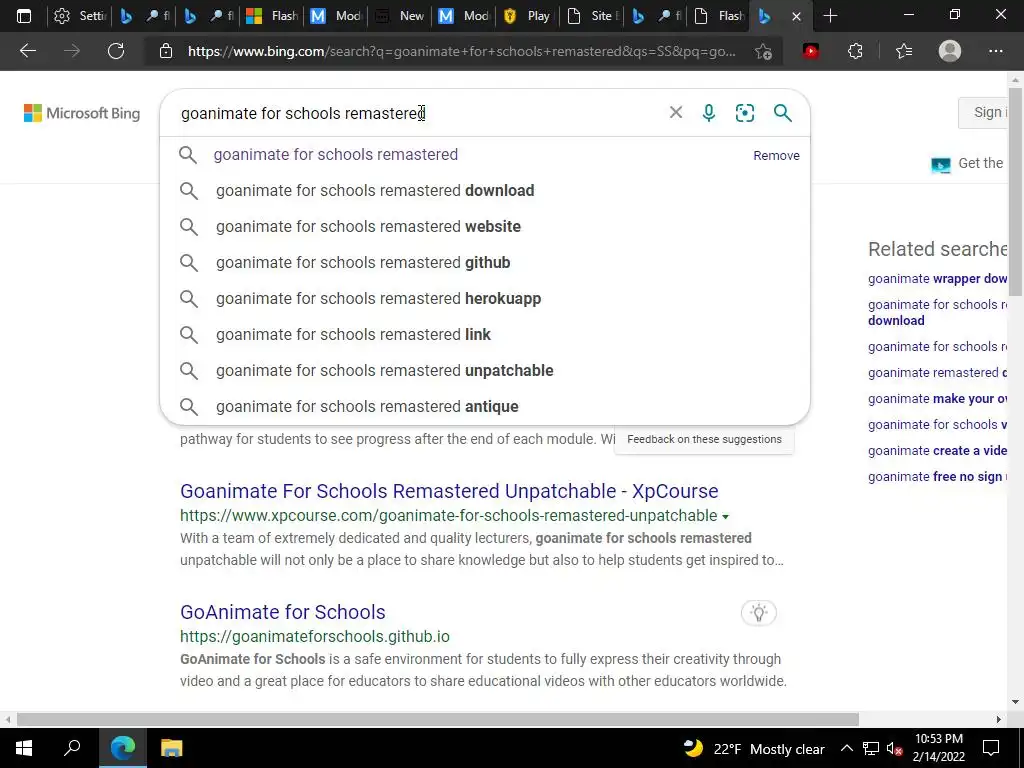Open the red YouTube extension icon
The height and width of the screenshot is (768, 1024).
pyautogui.click(x=811, y=51)
